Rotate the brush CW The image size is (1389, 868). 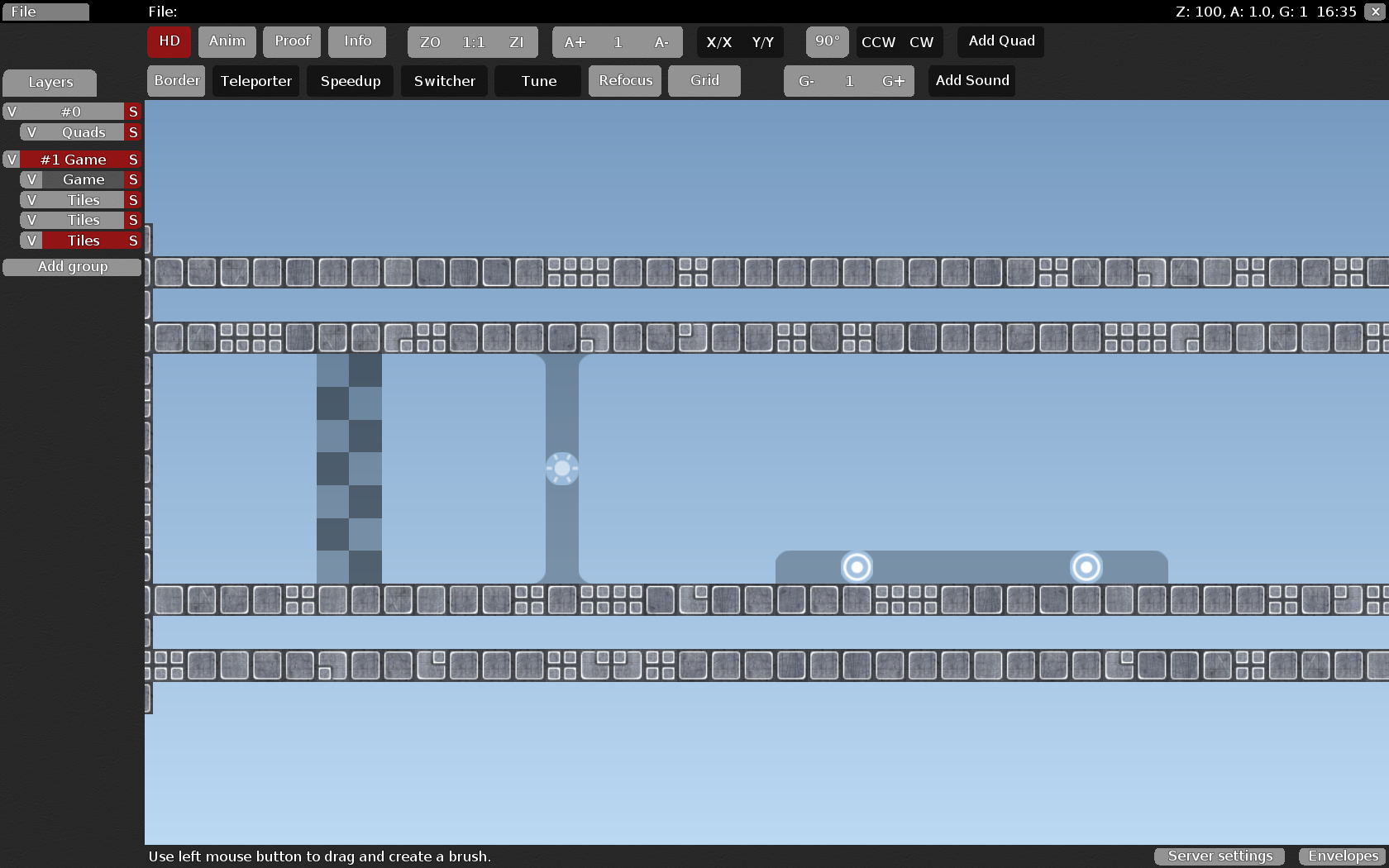[921, 41]
